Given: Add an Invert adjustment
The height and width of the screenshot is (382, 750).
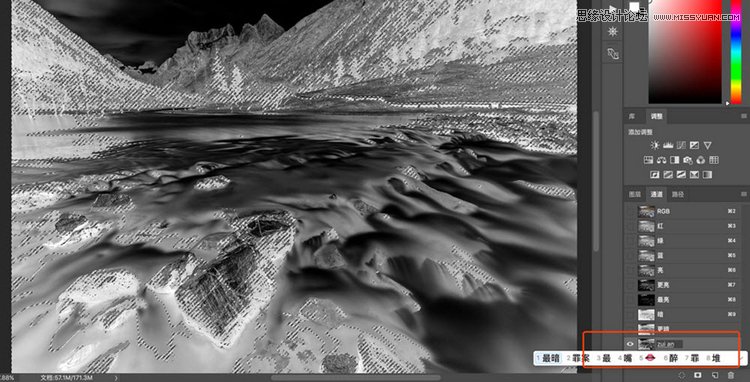Looking at the screenshot, I should [655, 175].
